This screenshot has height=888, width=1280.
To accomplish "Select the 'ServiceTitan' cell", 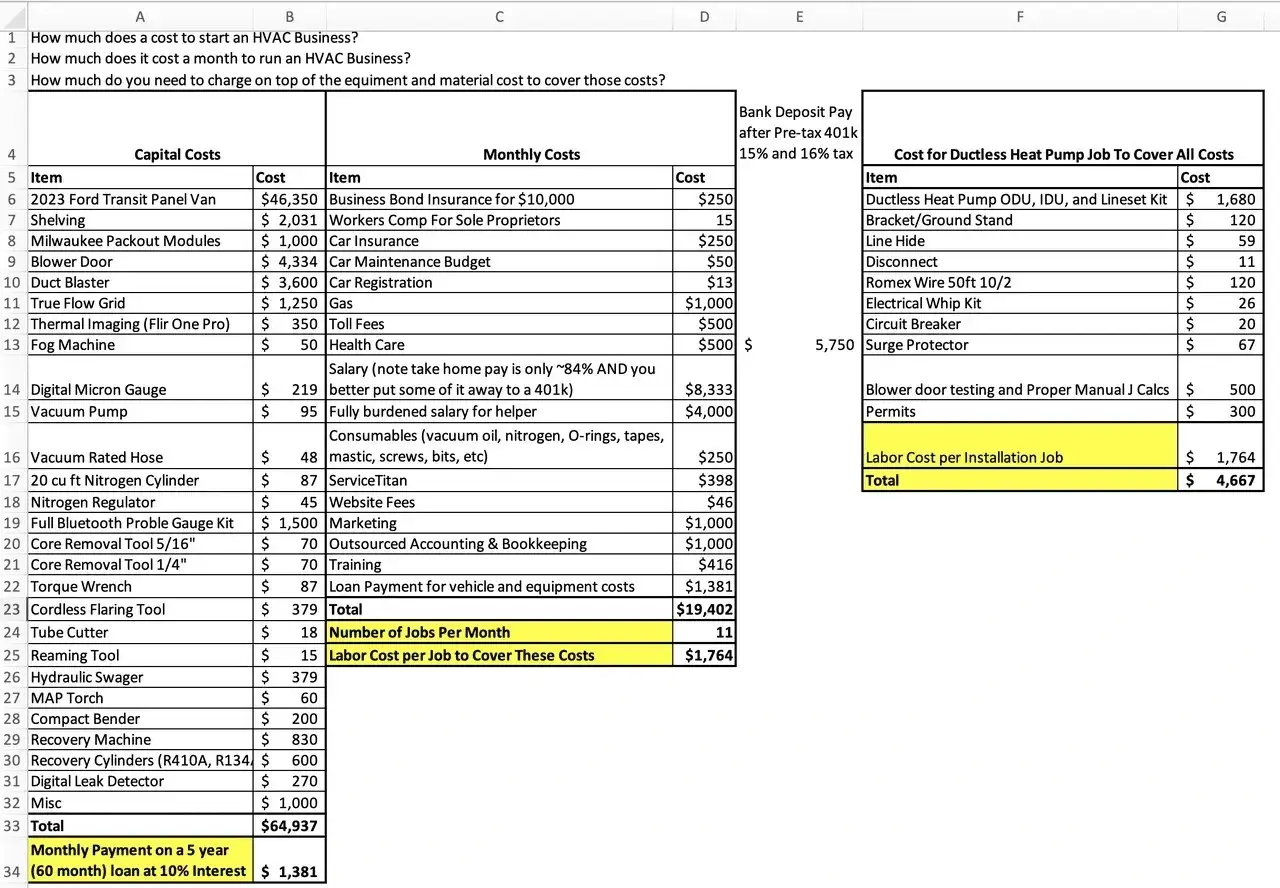I will (500, 480).
